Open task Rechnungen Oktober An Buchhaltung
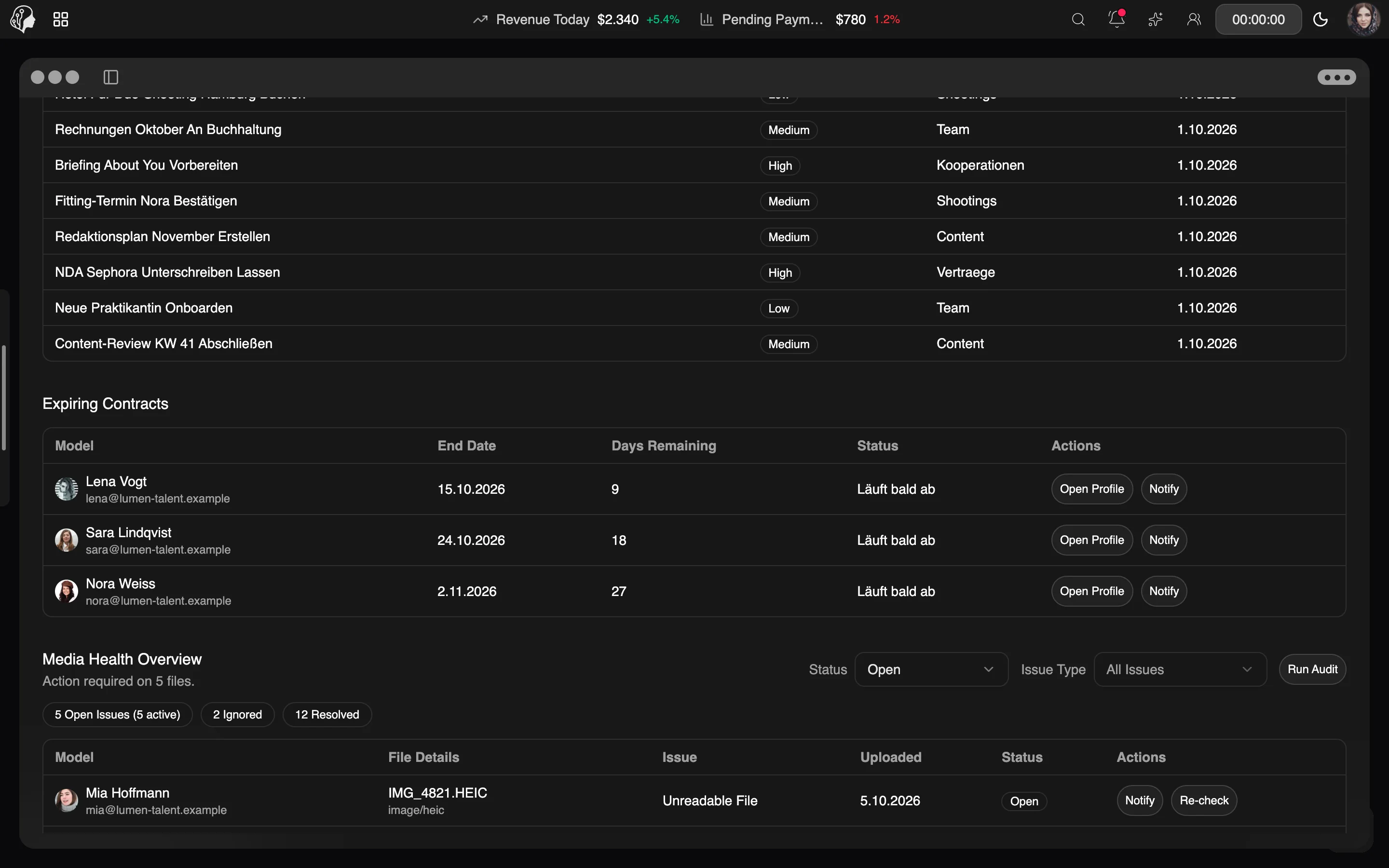 694,130
